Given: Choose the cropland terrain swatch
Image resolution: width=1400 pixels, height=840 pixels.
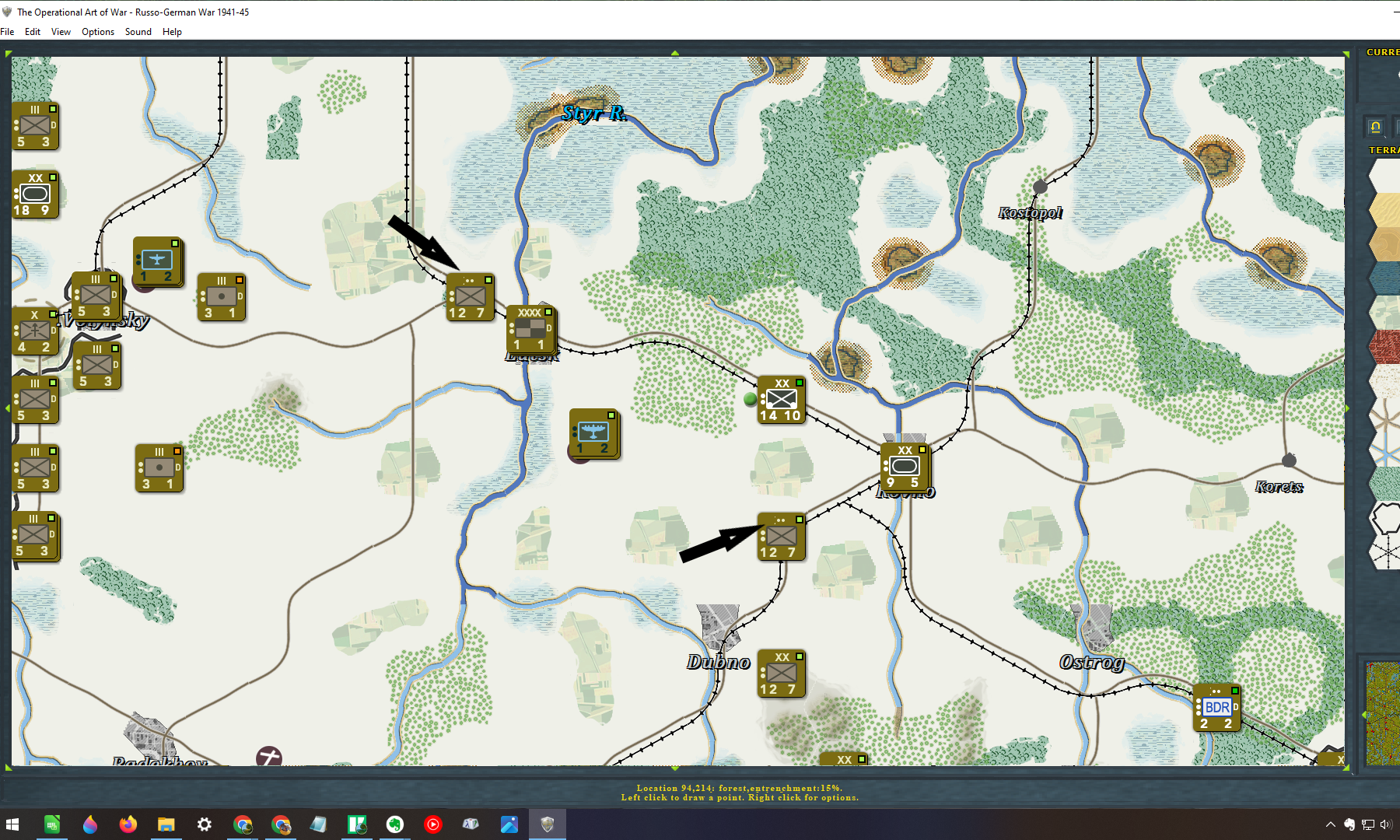Looking at the screenshot, I should tap(1385, 313).
